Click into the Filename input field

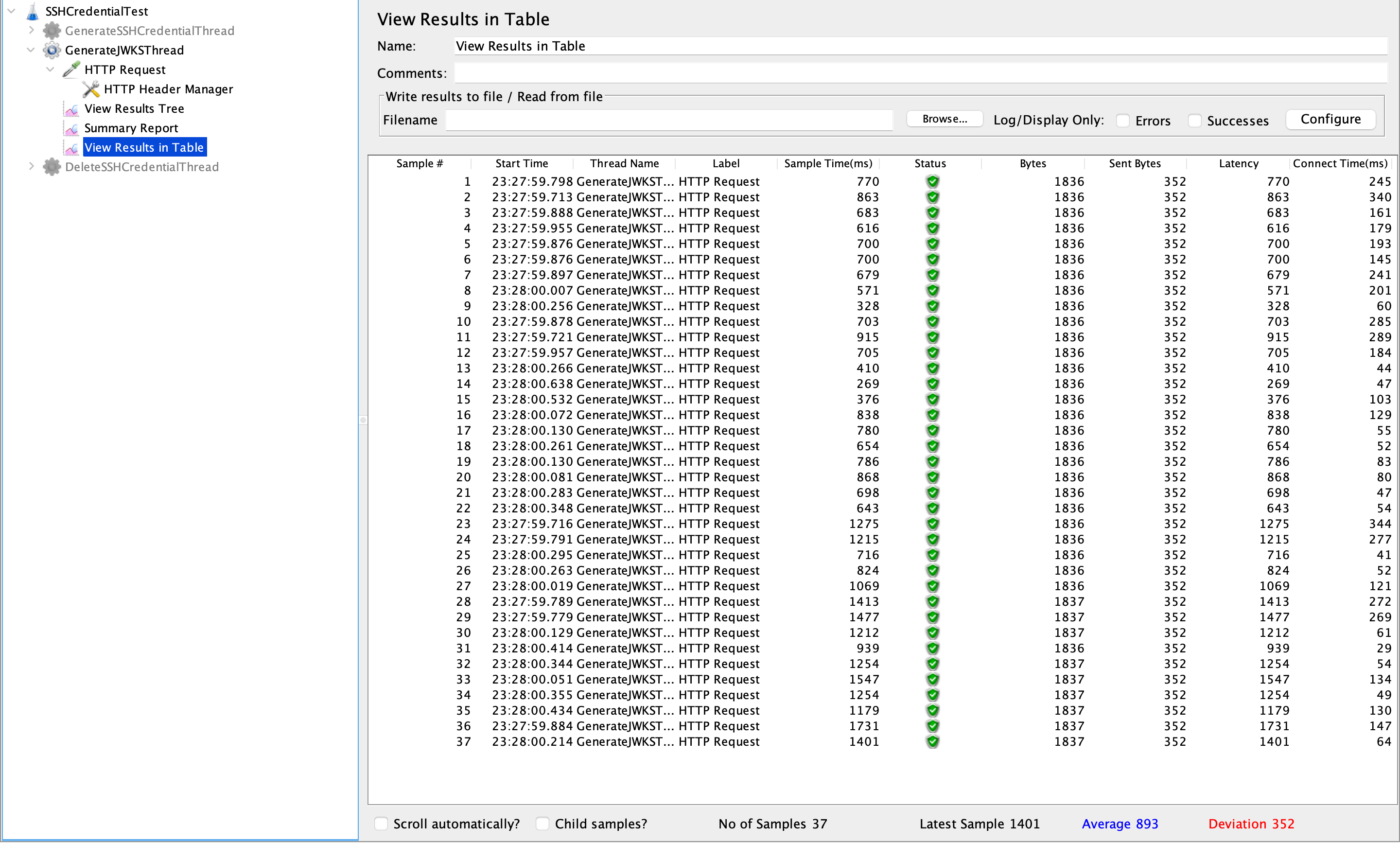click(668, 121)
